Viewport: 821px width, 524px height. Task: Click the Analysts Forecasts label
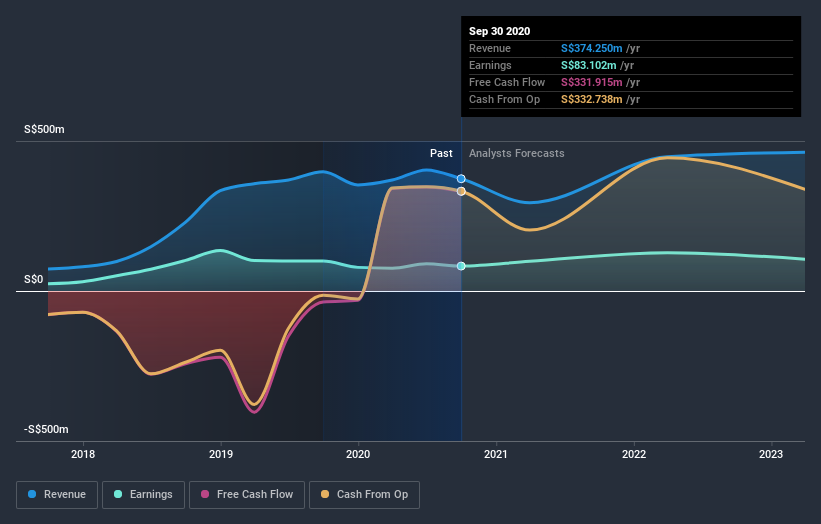coord(516,153)
